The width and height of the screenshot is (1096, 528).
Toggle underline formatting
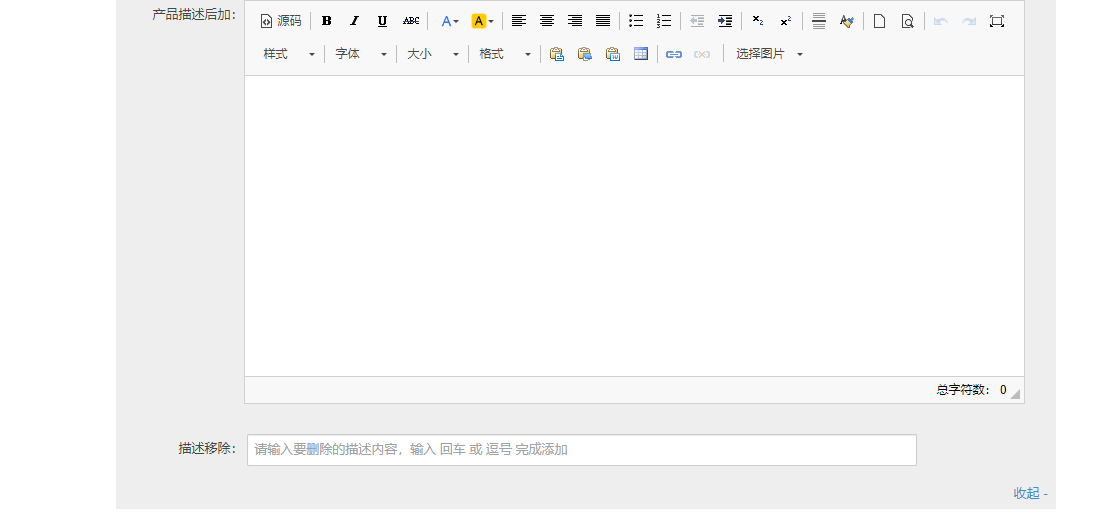point(382,21)
